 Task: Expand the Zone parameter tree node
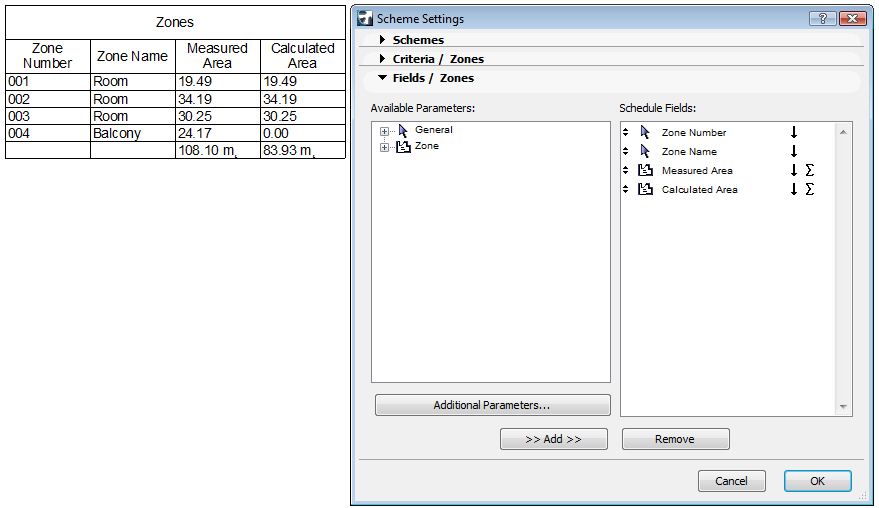(x=384, y=147)
